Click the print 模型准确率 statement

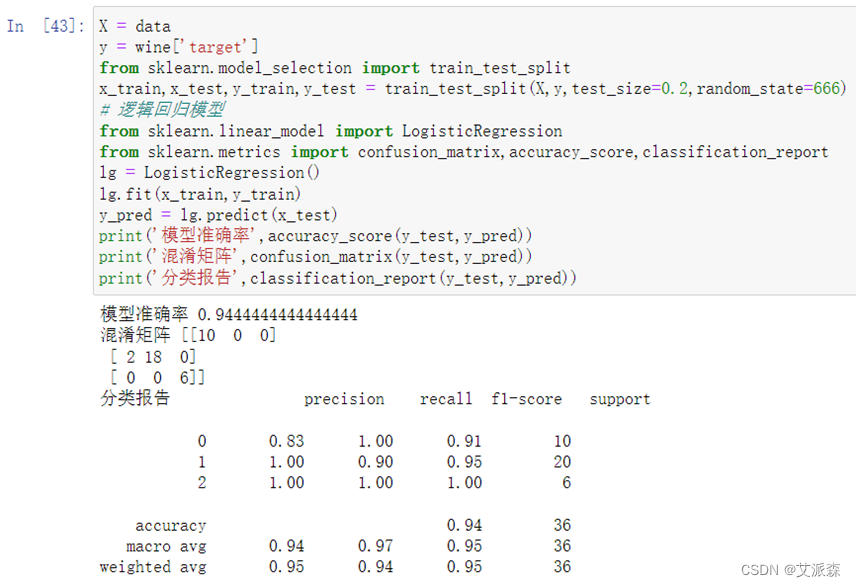tap(316, 236)
